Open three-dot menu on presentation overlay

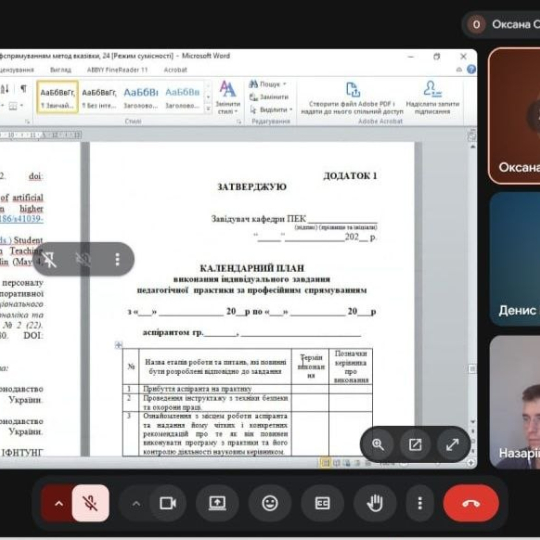[117, 259]
